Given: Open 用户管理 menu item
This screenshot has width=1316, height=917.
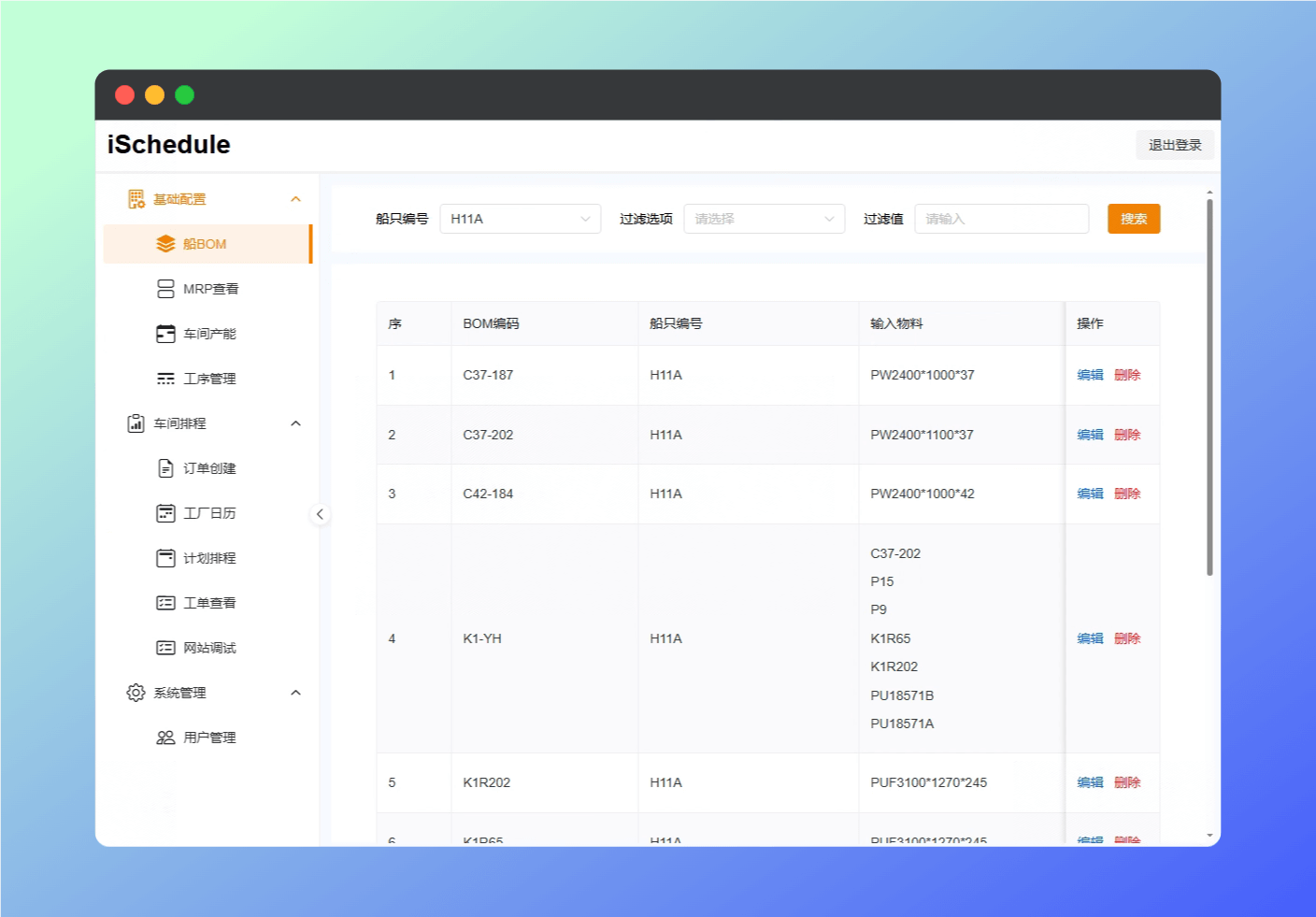Looking at the screenshot, I should coord(207,738).
